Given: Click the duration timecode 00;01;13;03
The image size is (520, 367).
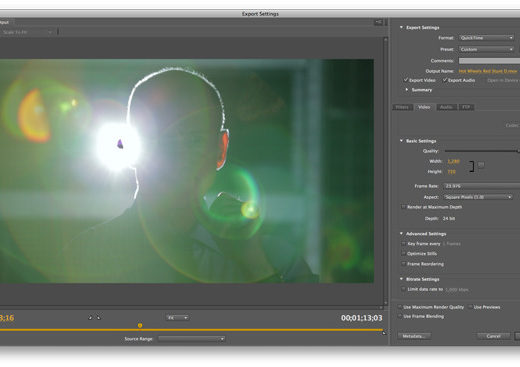Looking at the screenshot, I should click(362, 318).
